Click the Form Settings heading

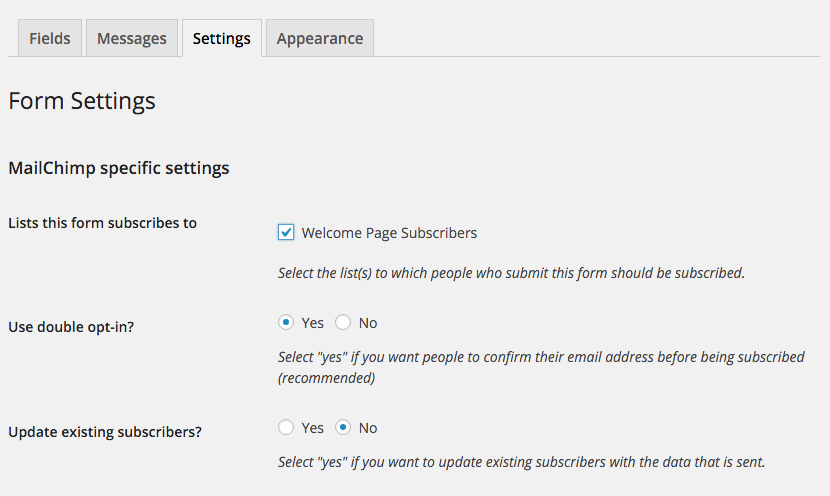82,101
